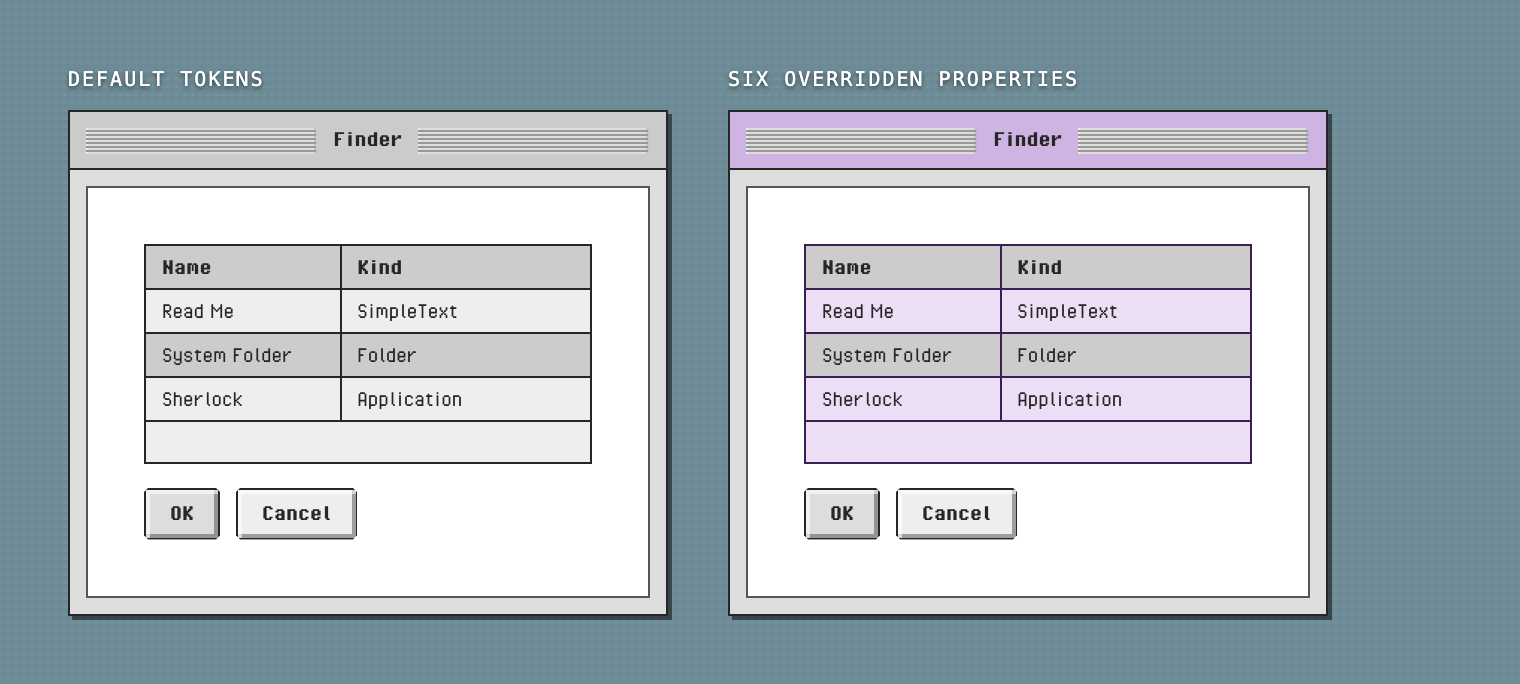Image resolution: width=1520 pixels, height=684 pixels.
Task: Select System Folder cell in the purple table
Action: tap(903, 355)
